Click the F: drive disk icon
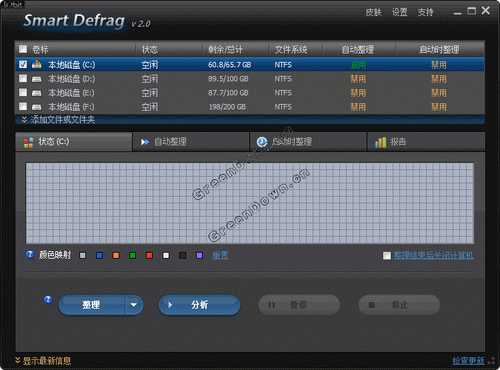Viewport: 500px width, 370px height. (37, 107)
